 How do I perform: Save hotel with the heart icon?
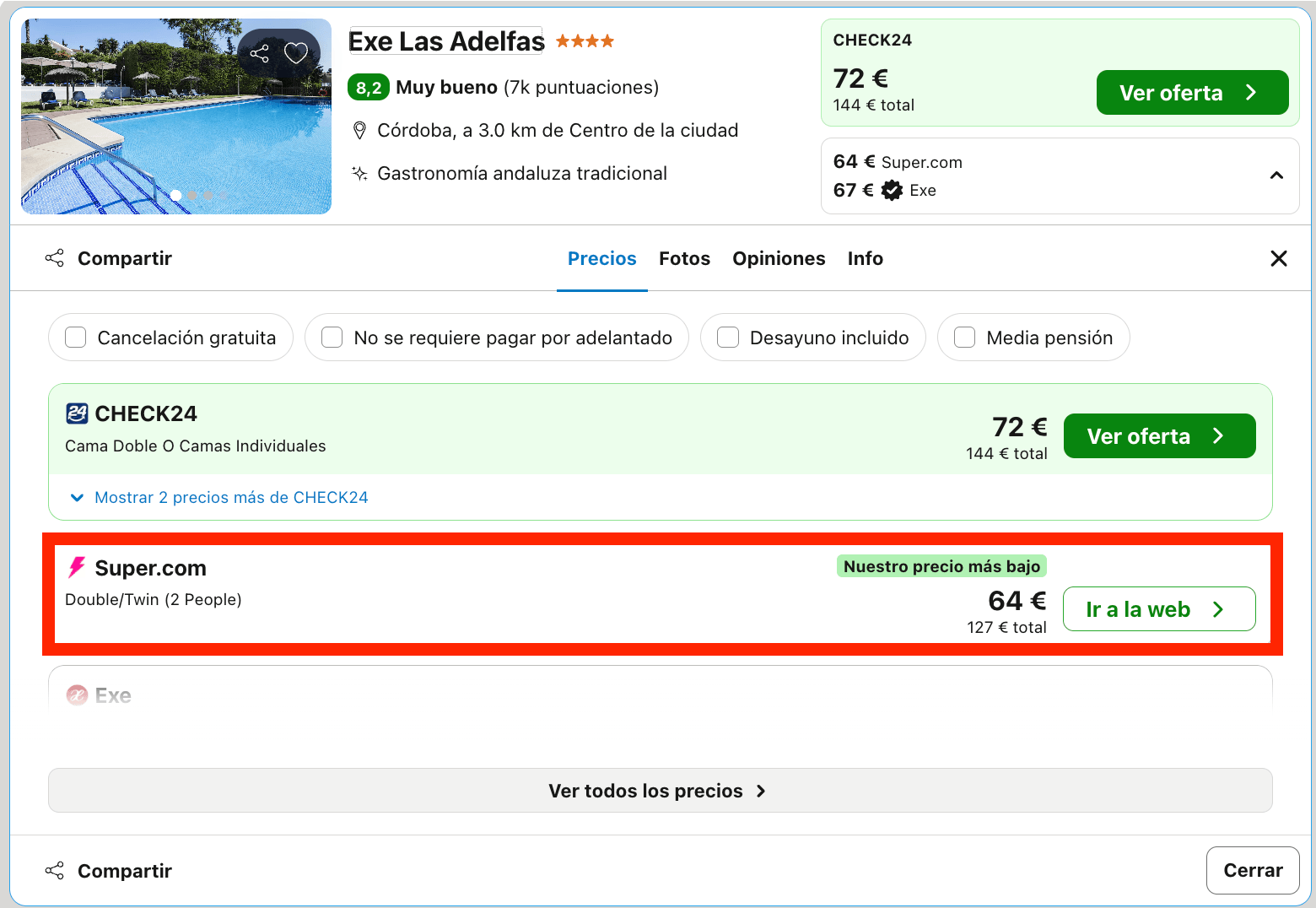(296, 53)
